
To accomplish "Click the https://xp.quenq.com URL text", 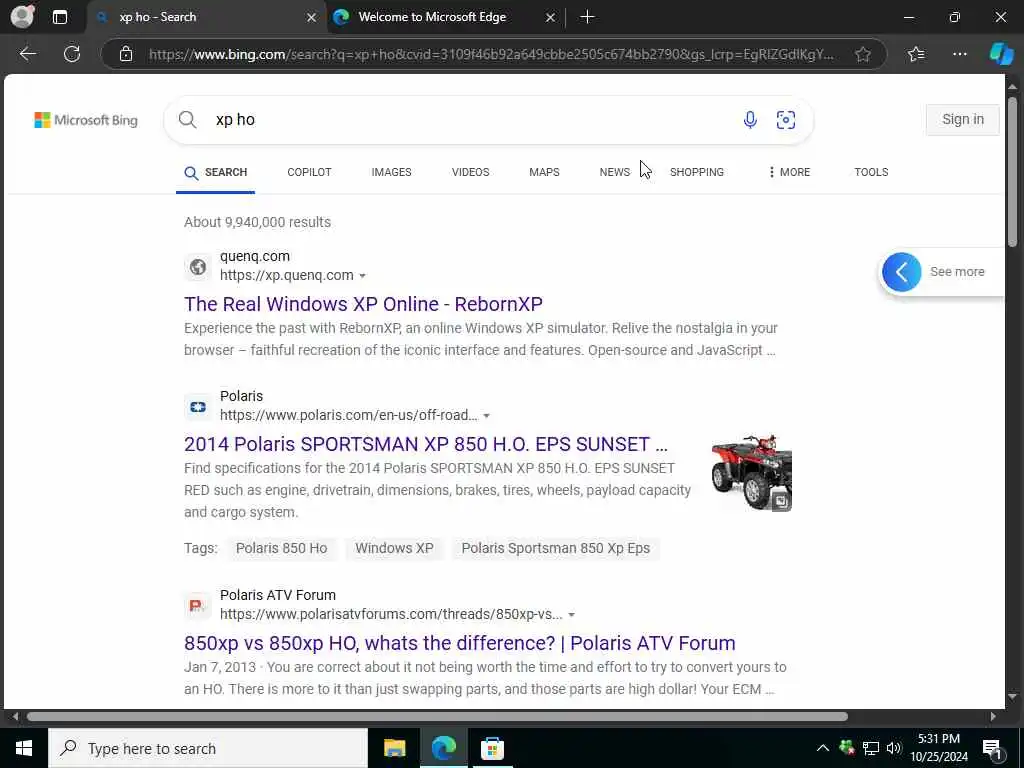I will tap(287, 276).
